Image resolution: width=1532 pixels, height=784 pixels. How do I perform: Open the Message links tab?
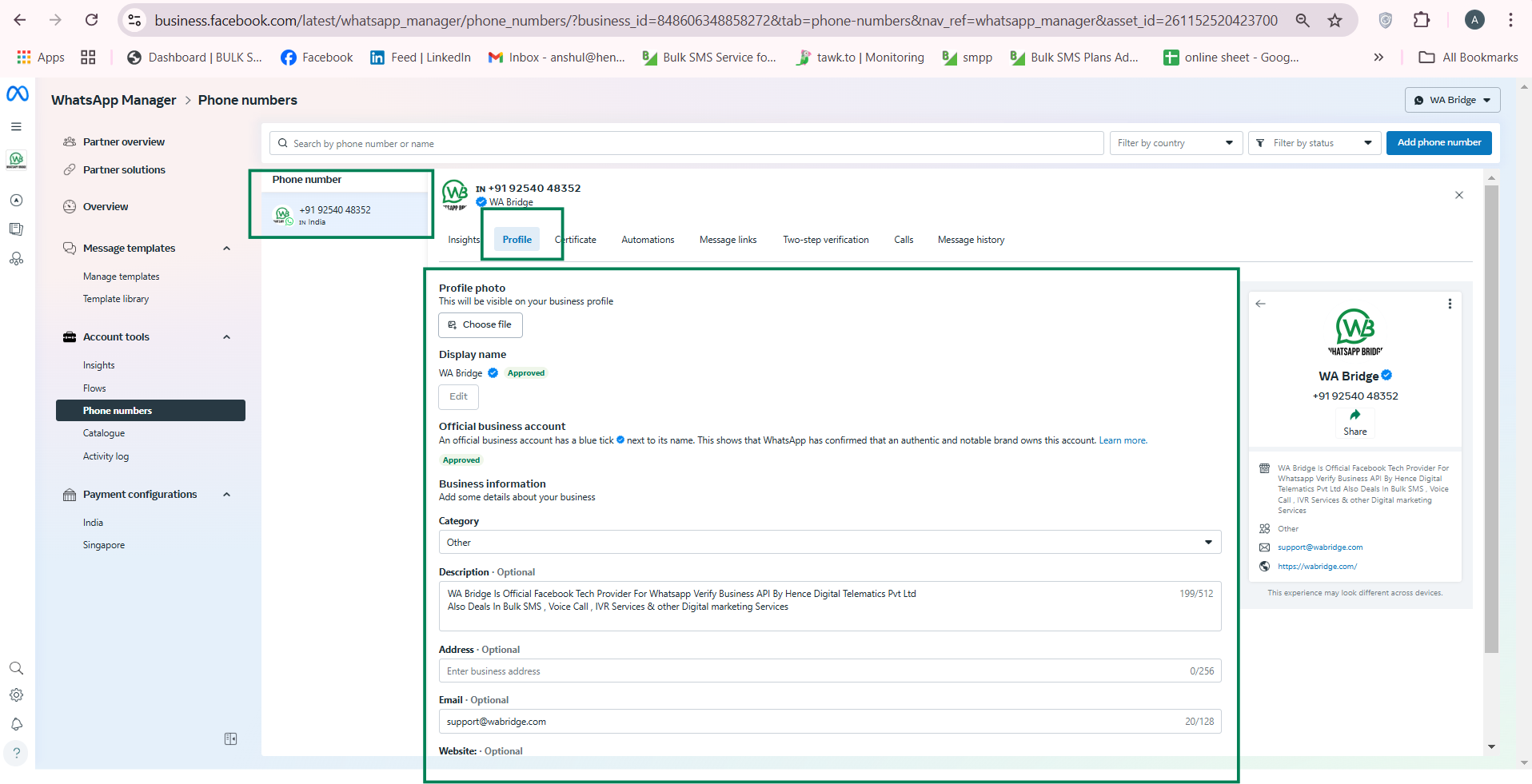(x=728, y=240)
